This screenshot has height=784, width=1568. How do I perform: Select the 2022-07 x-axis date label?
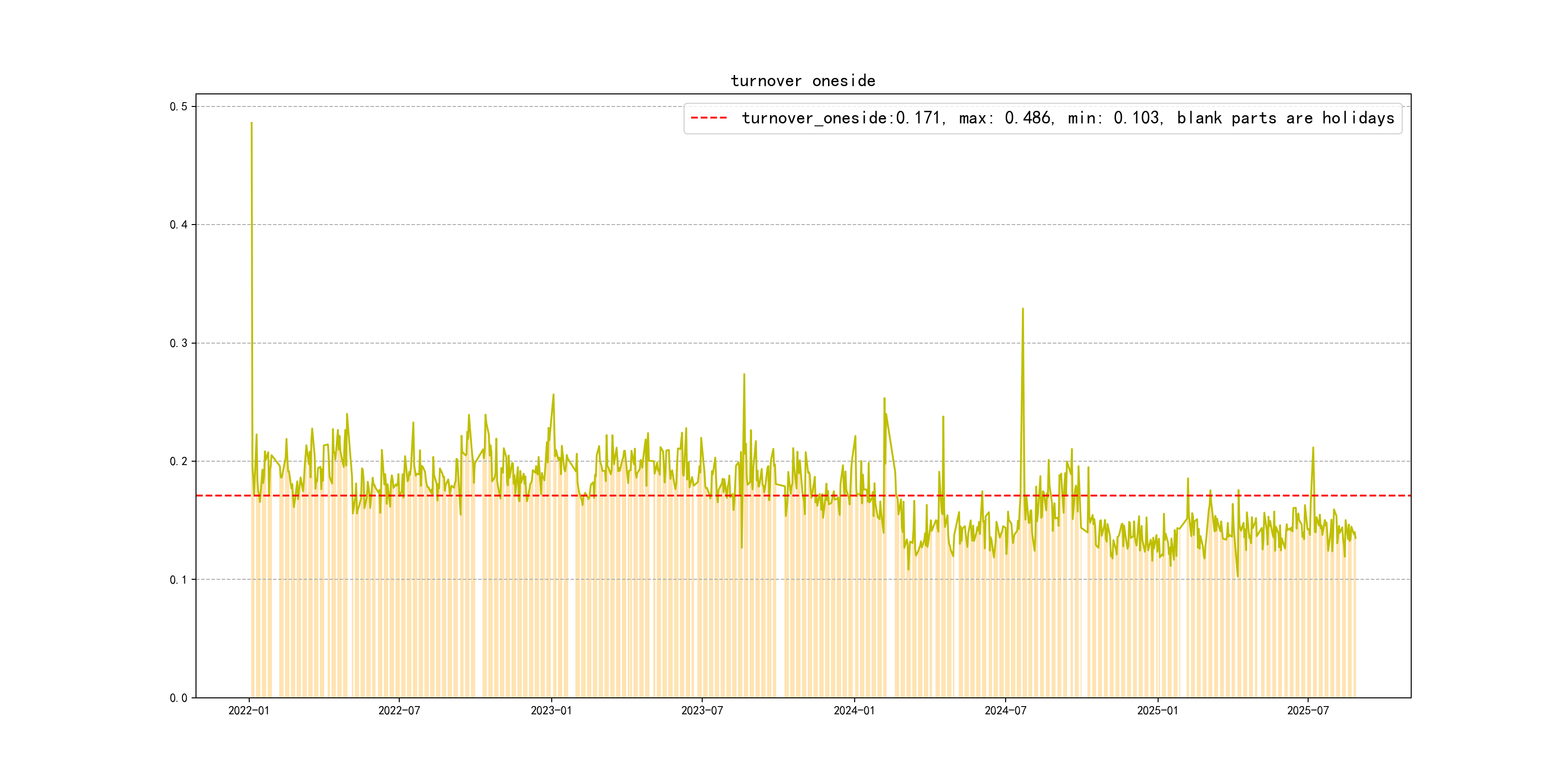(x=399, y=710)
